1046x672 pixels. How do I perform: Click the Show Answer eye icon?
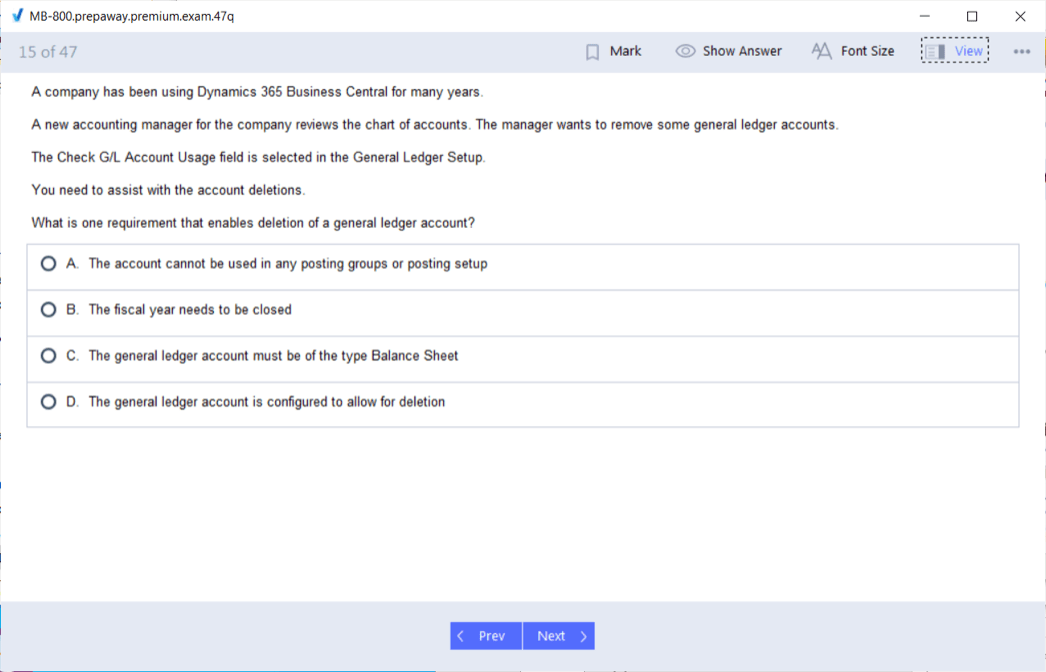[x=685, y=51]
